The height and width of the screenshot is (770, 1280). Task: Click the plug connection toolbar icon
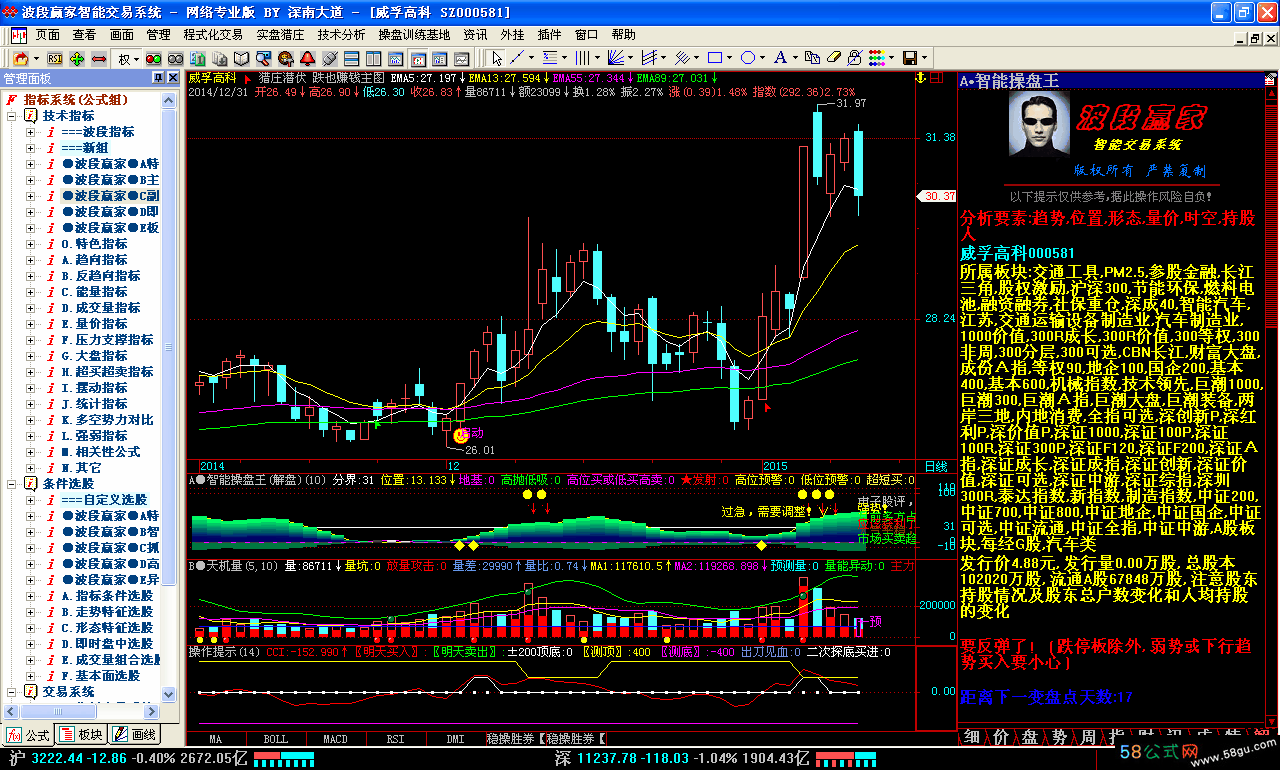click(x=329, y=58)
